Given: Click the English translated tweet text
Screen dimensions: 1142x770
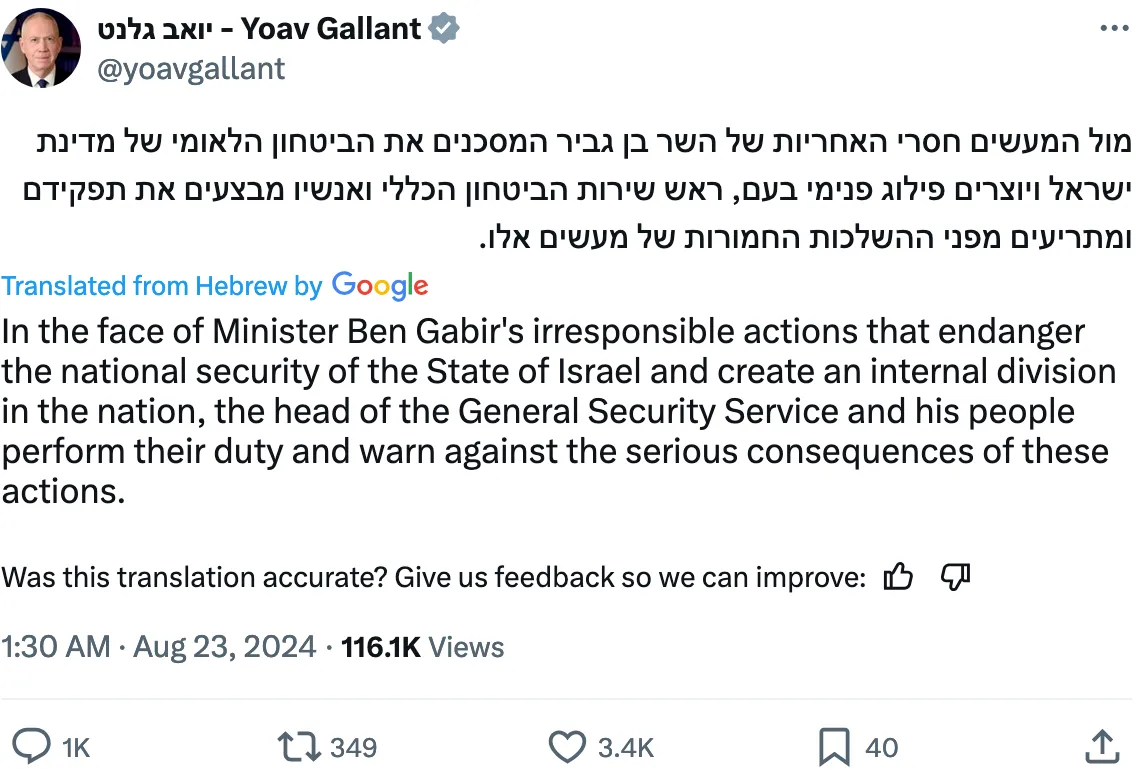Looking at the screenshot, I should [x=558, y=410].
